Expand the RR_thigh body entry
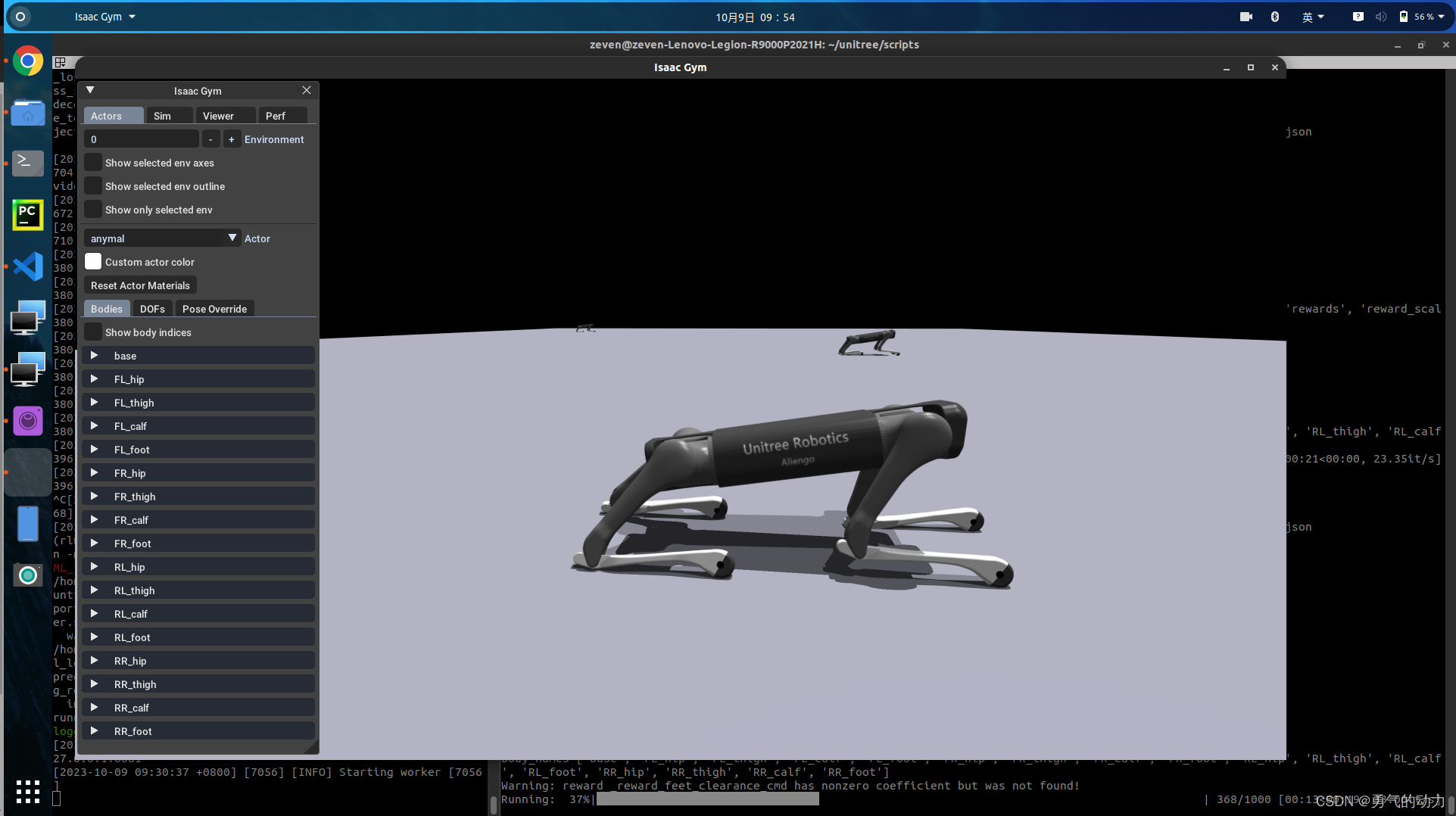This screenshot has height=816, width=1456. [95, 684]
